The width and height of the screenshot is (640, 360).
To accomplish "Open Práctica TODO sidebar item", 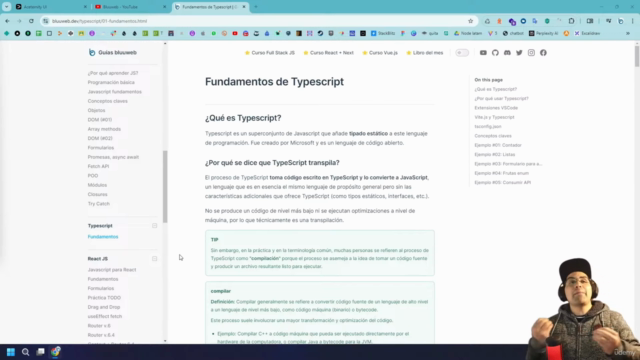I will coord(104,298).
